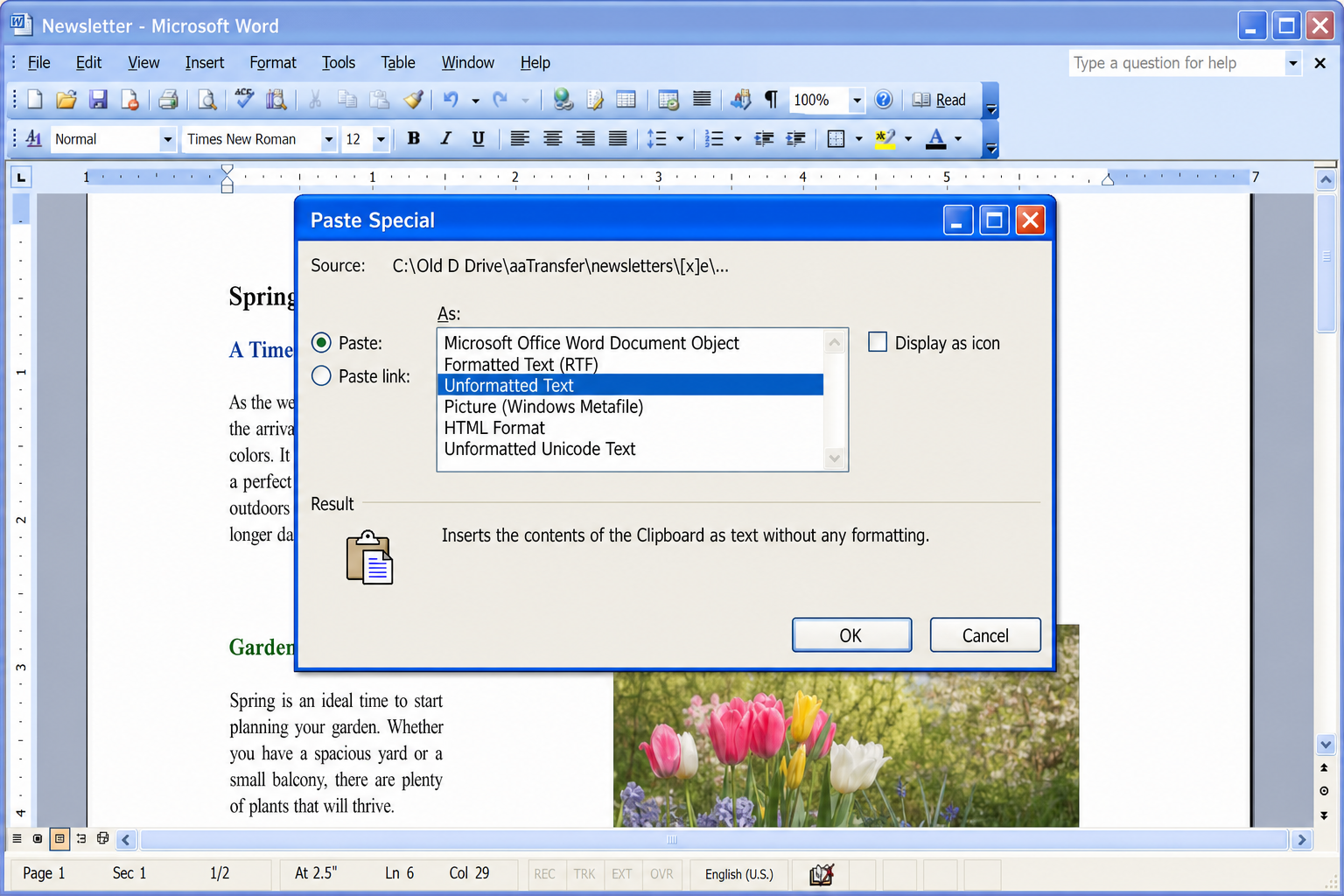Toggle REC macro recording in status bar

pos(544,874)
